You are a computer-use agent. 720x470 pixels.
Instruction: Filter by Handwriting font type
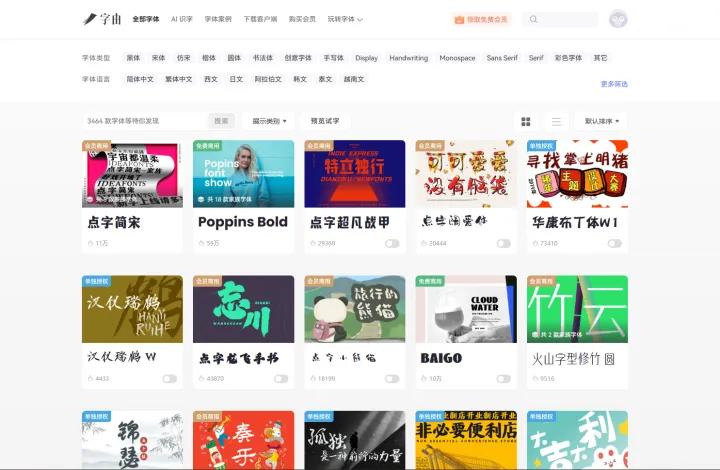pyautogui.click(x=409, y=58)
